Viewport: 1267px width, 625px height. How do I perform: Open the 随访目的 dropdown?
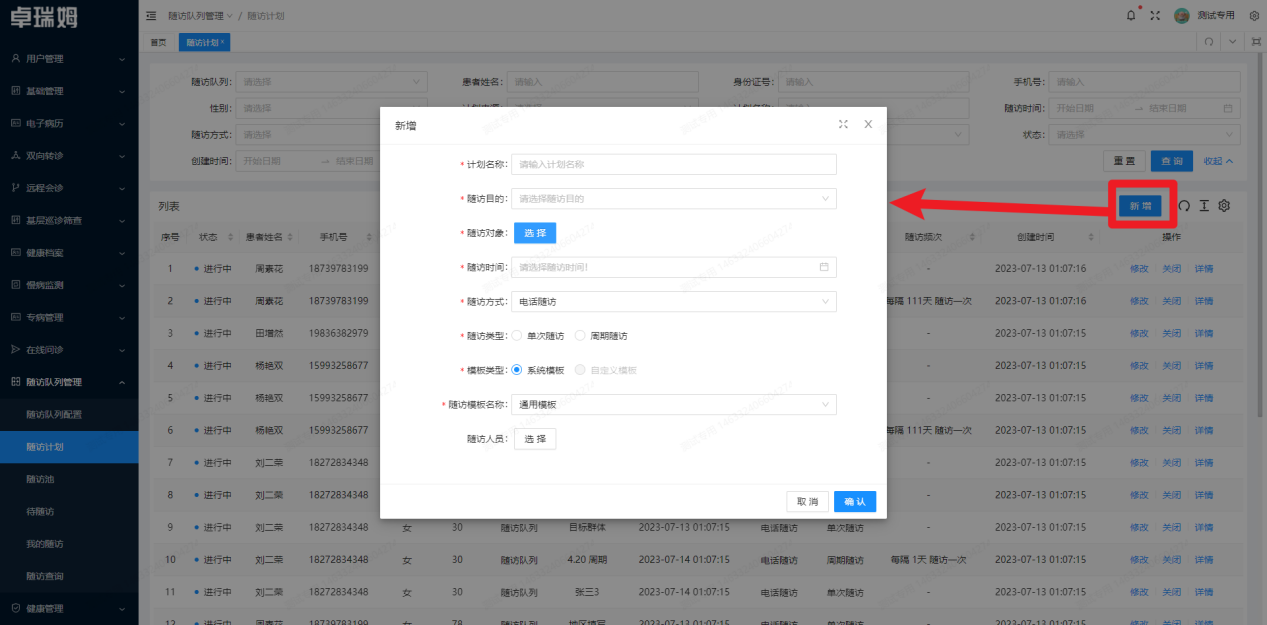click(x=673, y=199)
